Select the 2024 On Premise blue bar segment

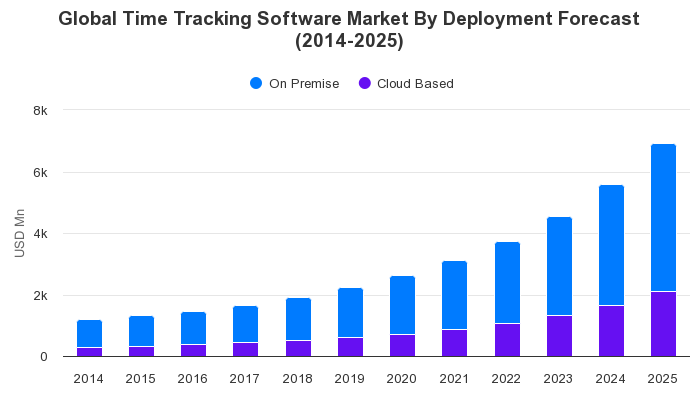click(x=611, y=245)
